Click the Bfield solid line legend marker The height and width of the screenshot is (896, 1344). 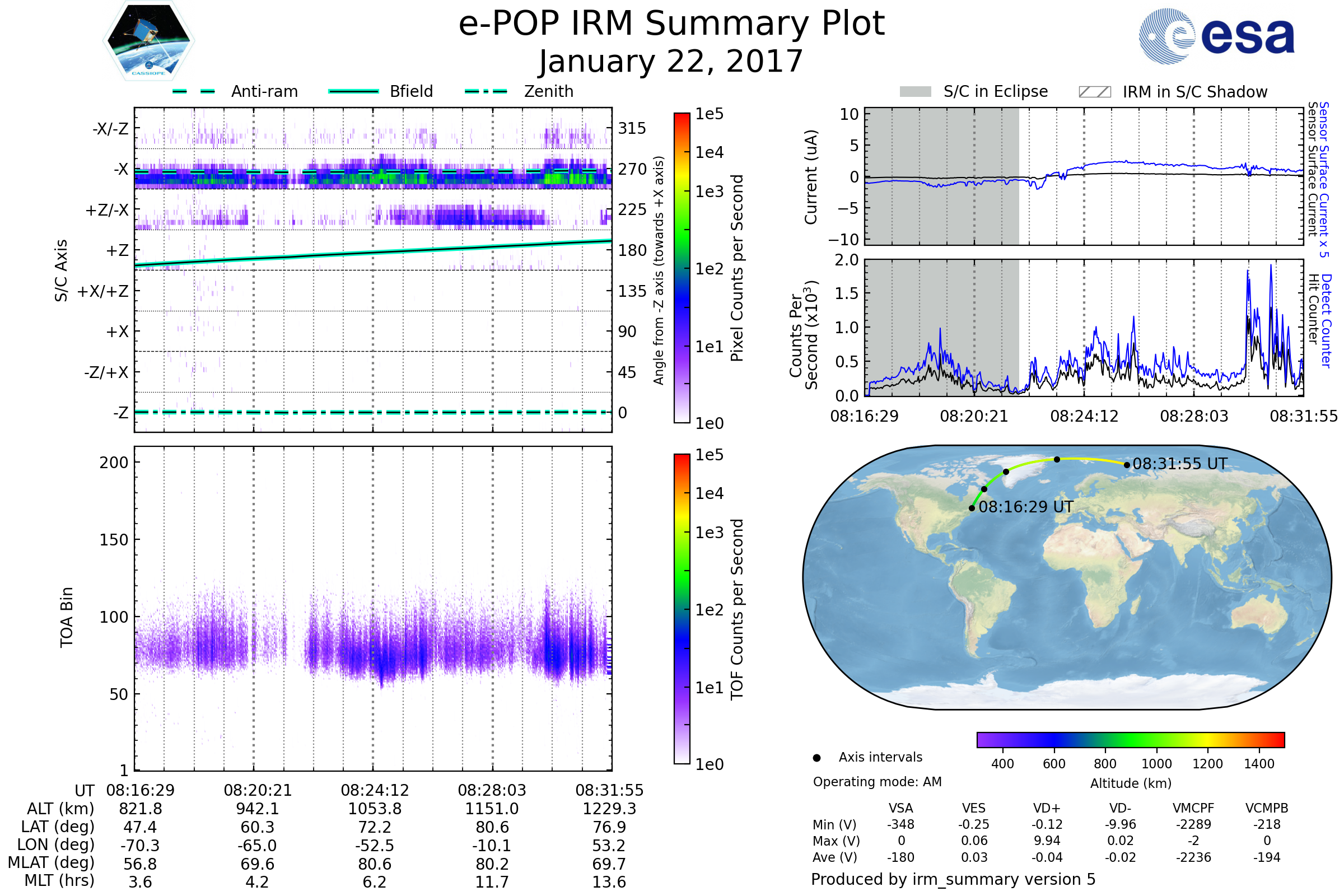click(x=353, y=91)
